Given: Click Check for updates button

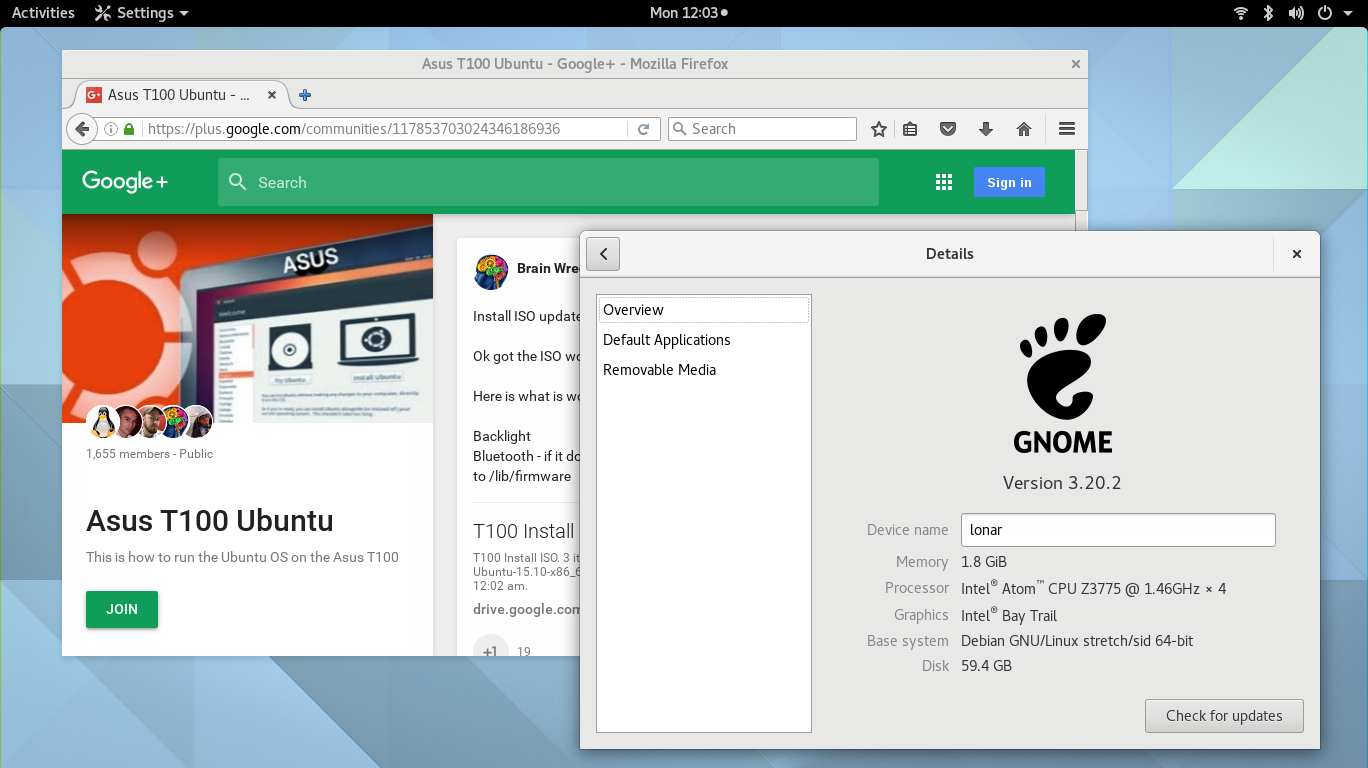Looking at the screenshot, I should point(1224,716).
